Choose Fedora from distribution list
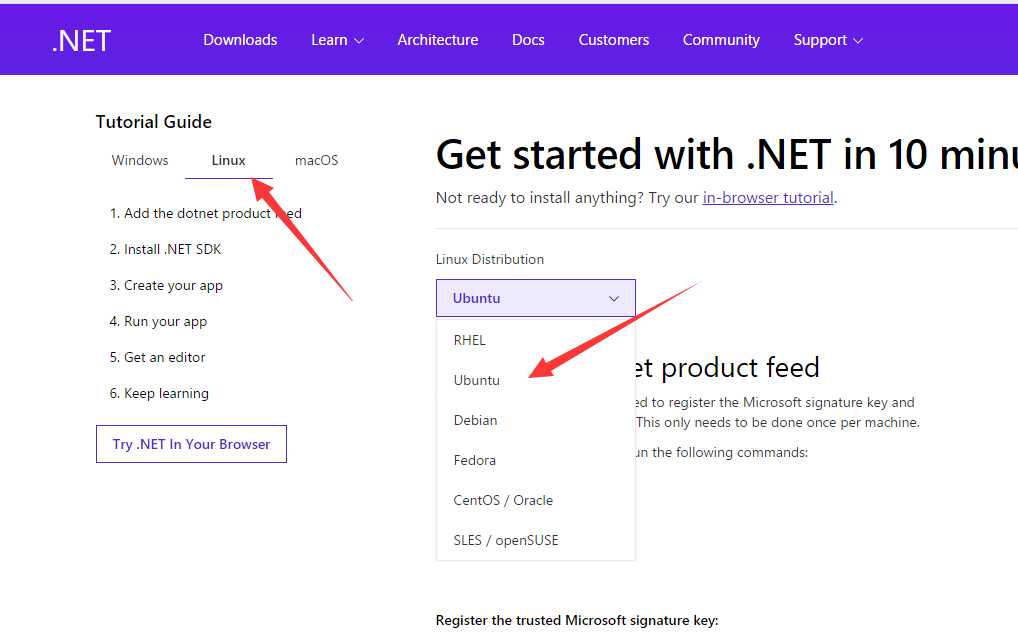 click(x=536, y=460)
